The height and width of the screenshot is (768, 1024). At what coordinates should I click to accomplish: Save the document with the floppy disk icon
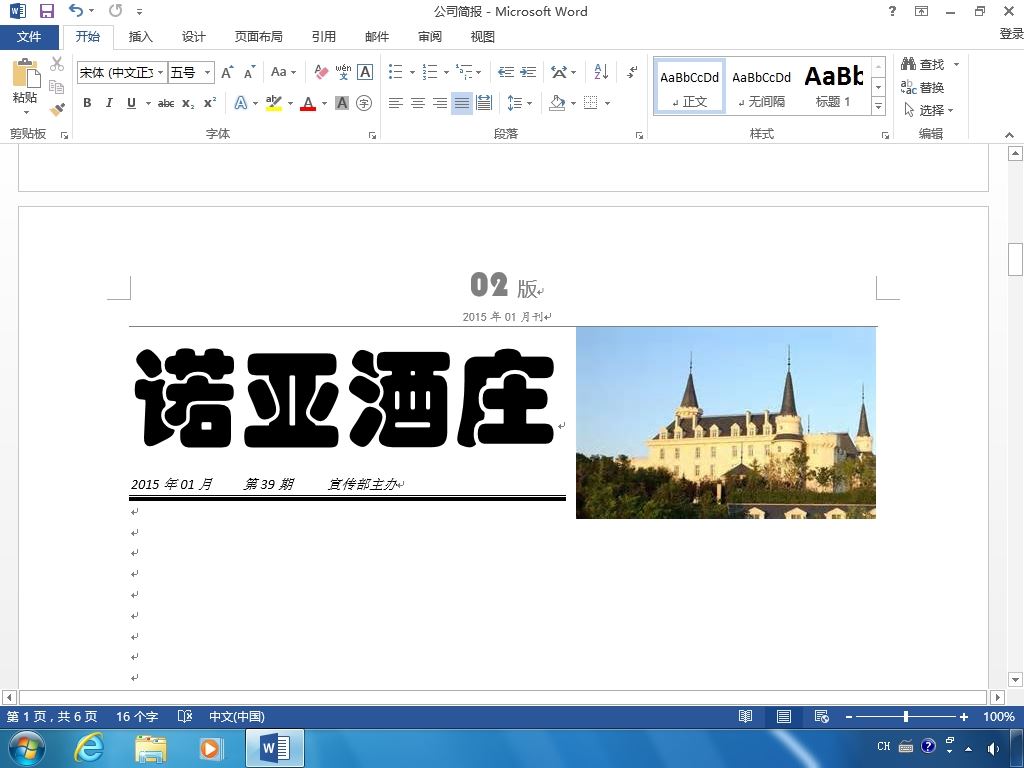46,11
